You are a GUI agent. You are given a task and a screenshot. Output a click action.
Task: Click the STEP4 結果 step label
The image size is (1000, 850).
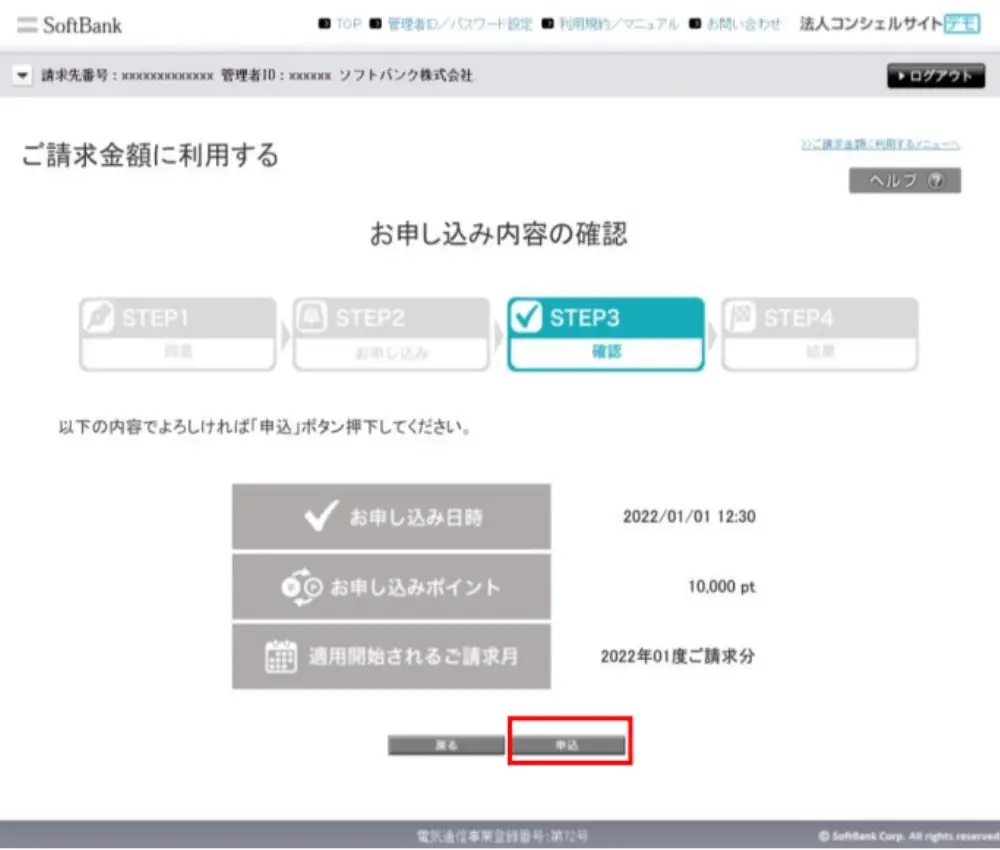coord(820,351)
